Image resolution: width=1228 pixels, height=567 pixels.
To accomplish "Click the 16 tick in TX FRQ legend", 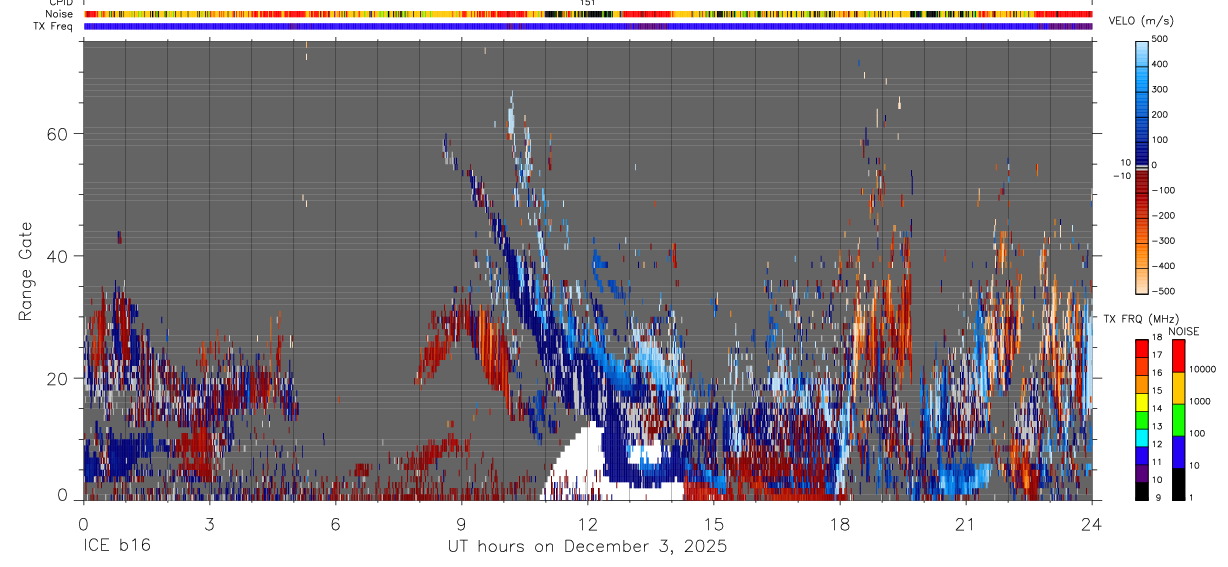I will (x=1157, y=373).
